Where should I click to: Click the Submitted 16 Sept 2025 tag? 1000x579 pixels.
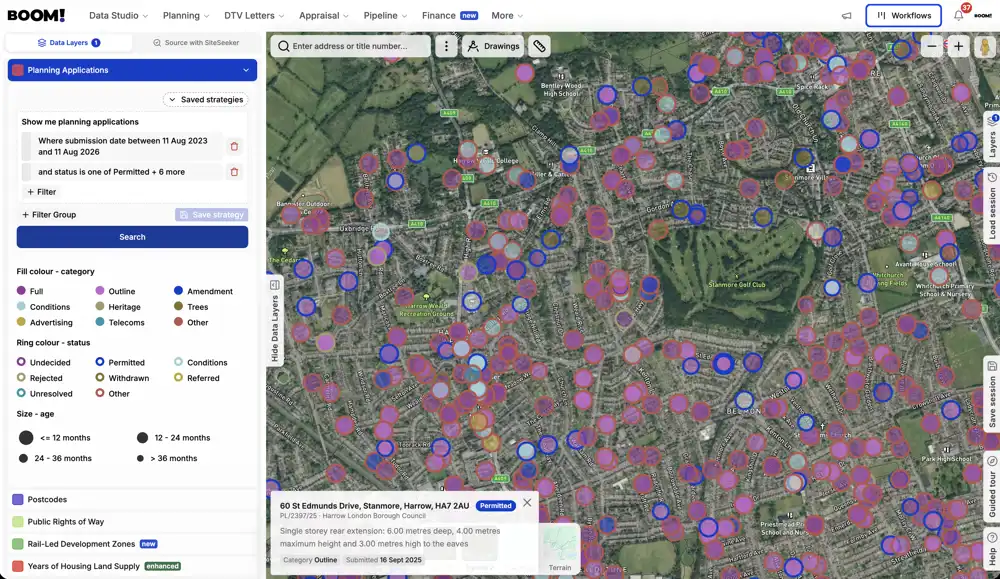point(383,560)
